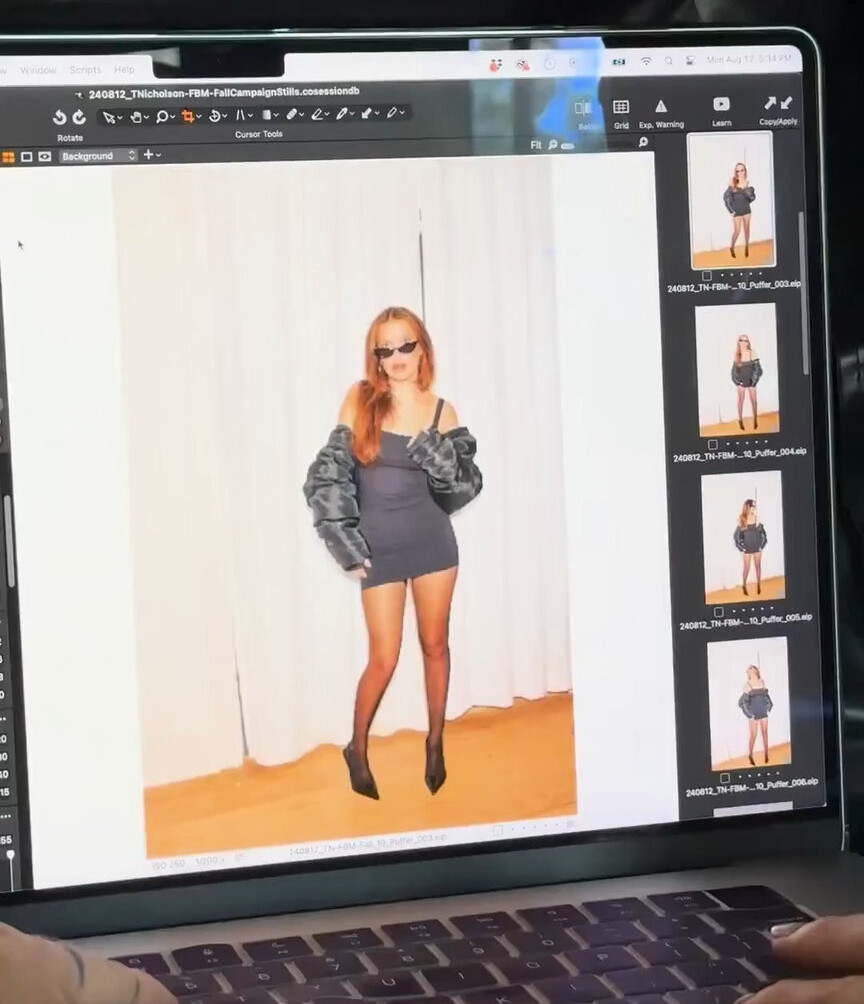Tick the tag checkbox under Puffer_004 thumbnail

click(x=713, y=444)
